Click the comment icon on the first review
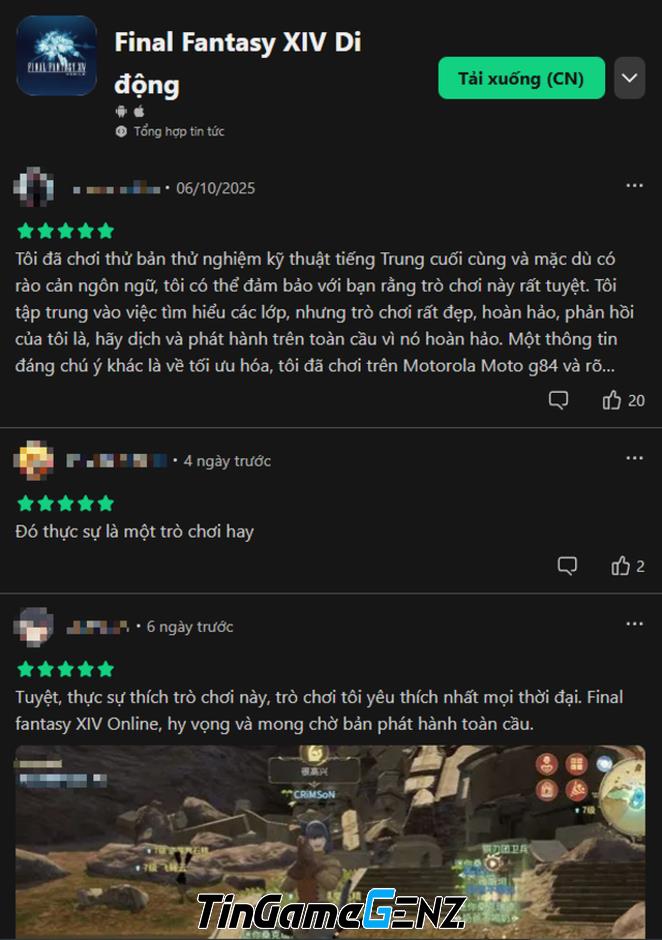The image size is (662, 940). coord(558,400)
